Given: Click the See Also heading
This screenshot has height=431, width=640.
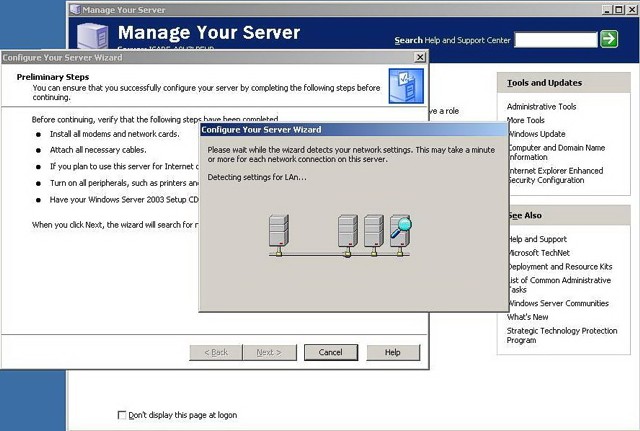Looking at the screenshot, I should pyautogui.click(x=525, y=216).
